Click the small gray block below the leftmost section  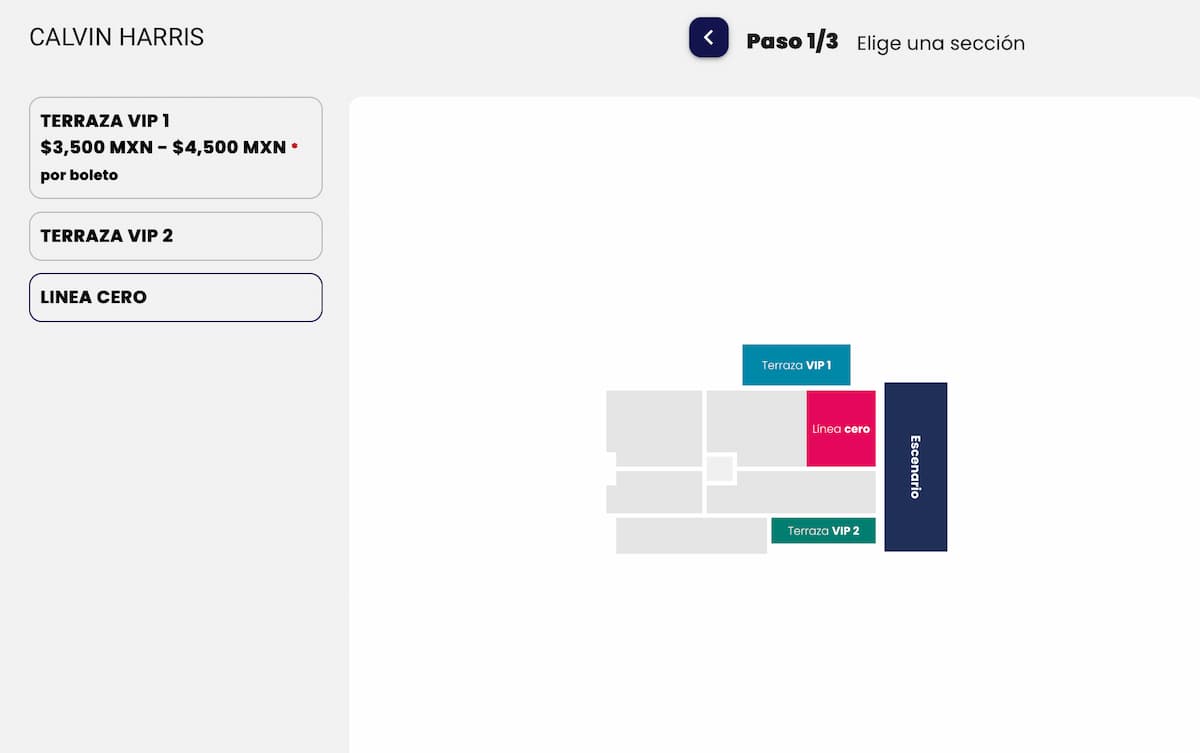tap(655, 492)
